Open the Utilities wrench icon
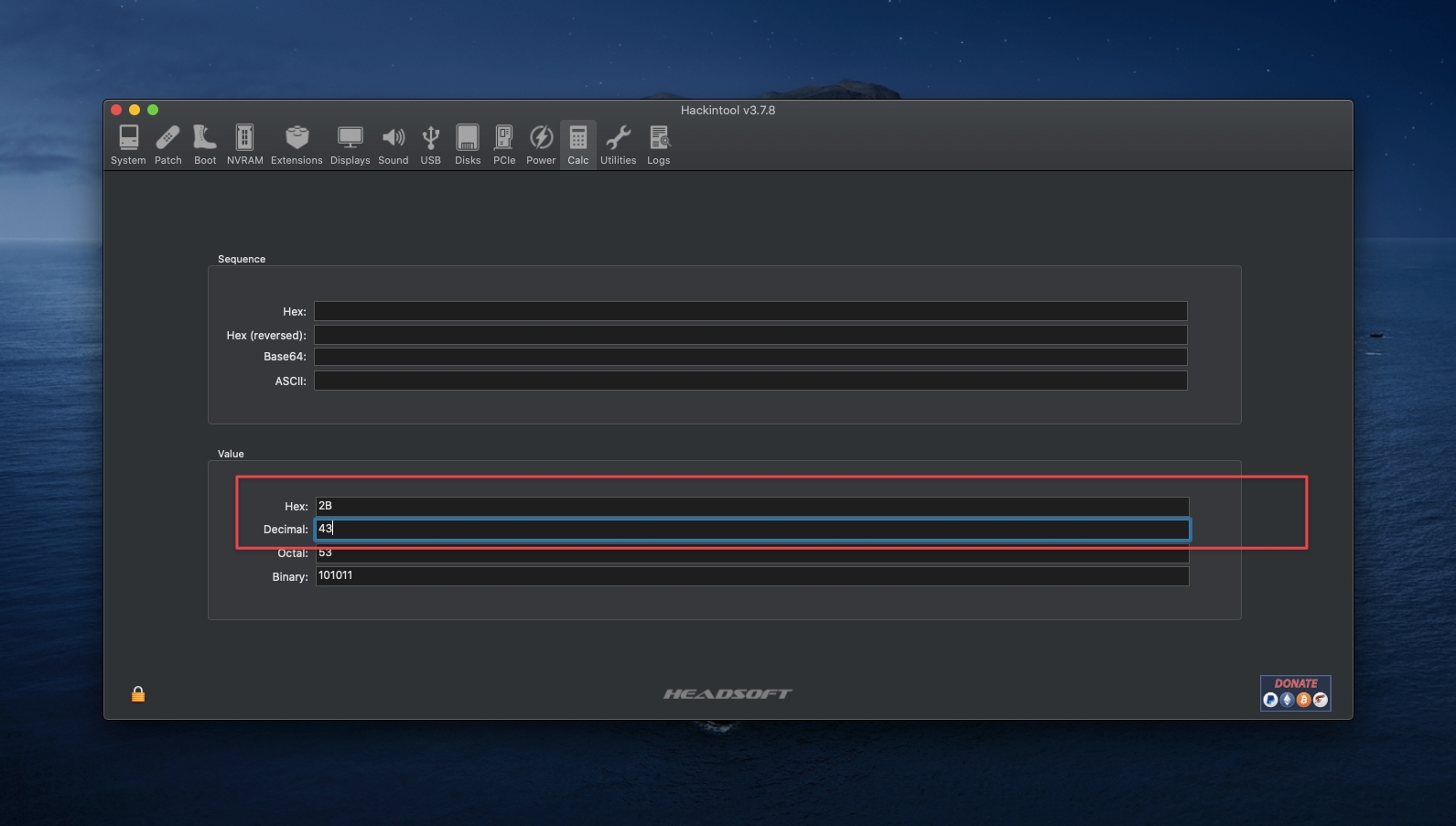1456x826 pixels. 618,145
